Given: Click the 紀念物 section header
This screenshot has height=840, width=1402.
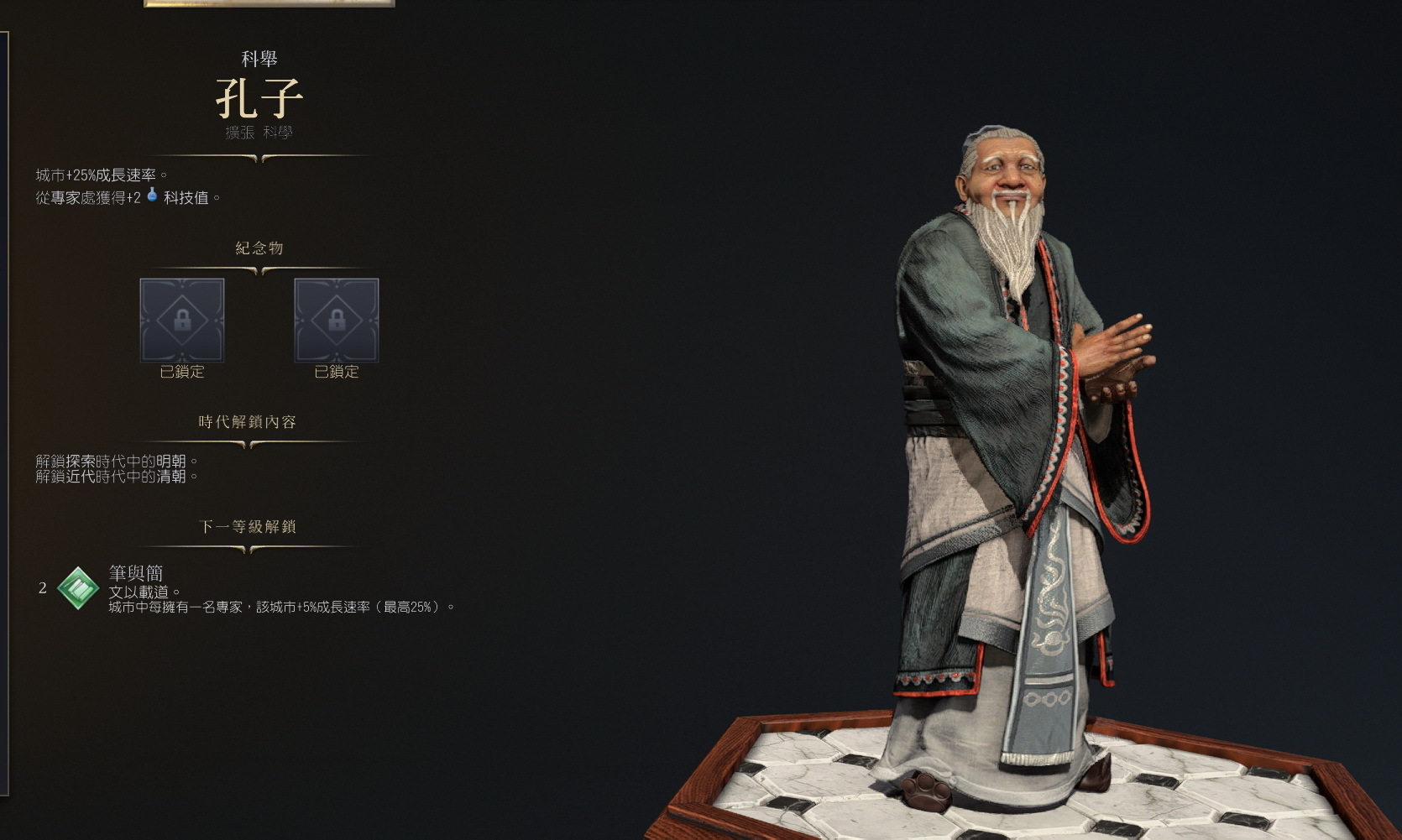Looking at the screenshot, I should point(259,248).
